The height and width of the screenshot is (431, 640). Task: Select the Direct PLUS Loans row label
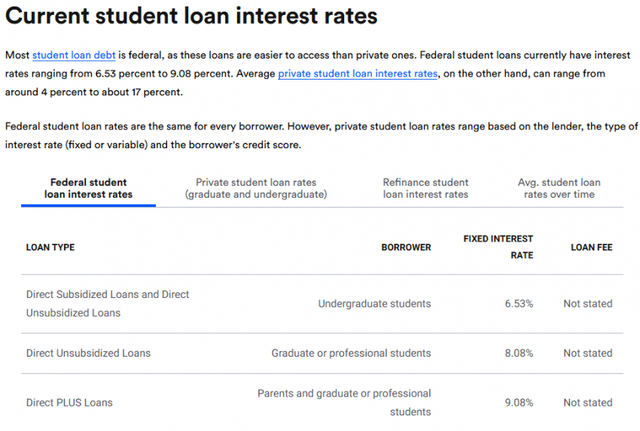coord(69,403)
